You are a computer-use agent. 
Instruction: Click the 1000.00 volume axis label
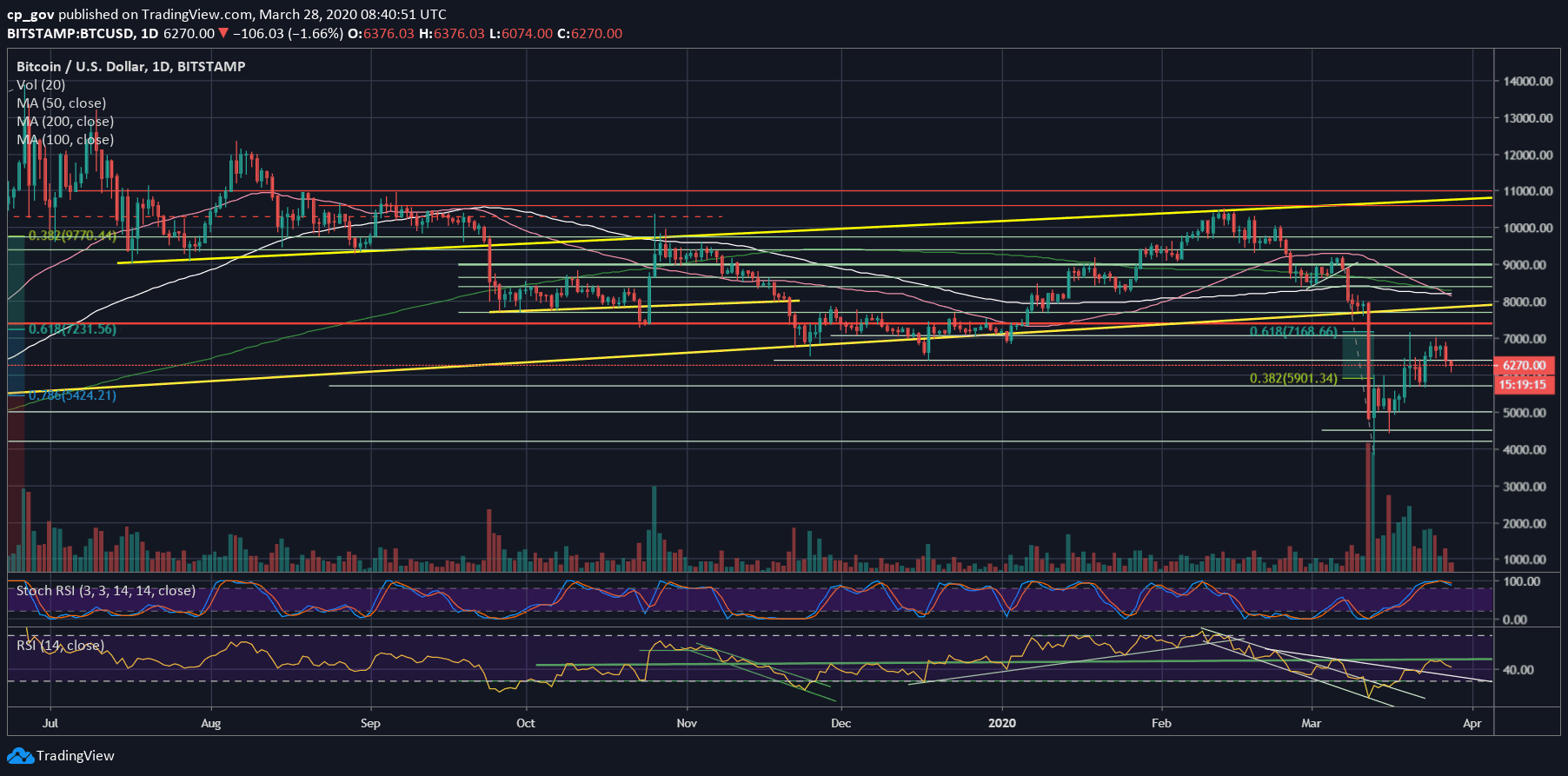point(1525,560)
